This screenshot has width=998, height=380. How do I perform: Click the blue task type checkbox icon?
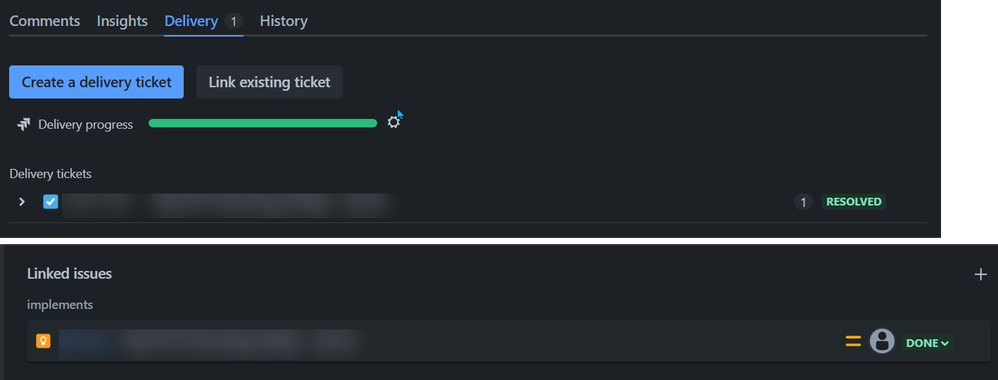point(50,202)
